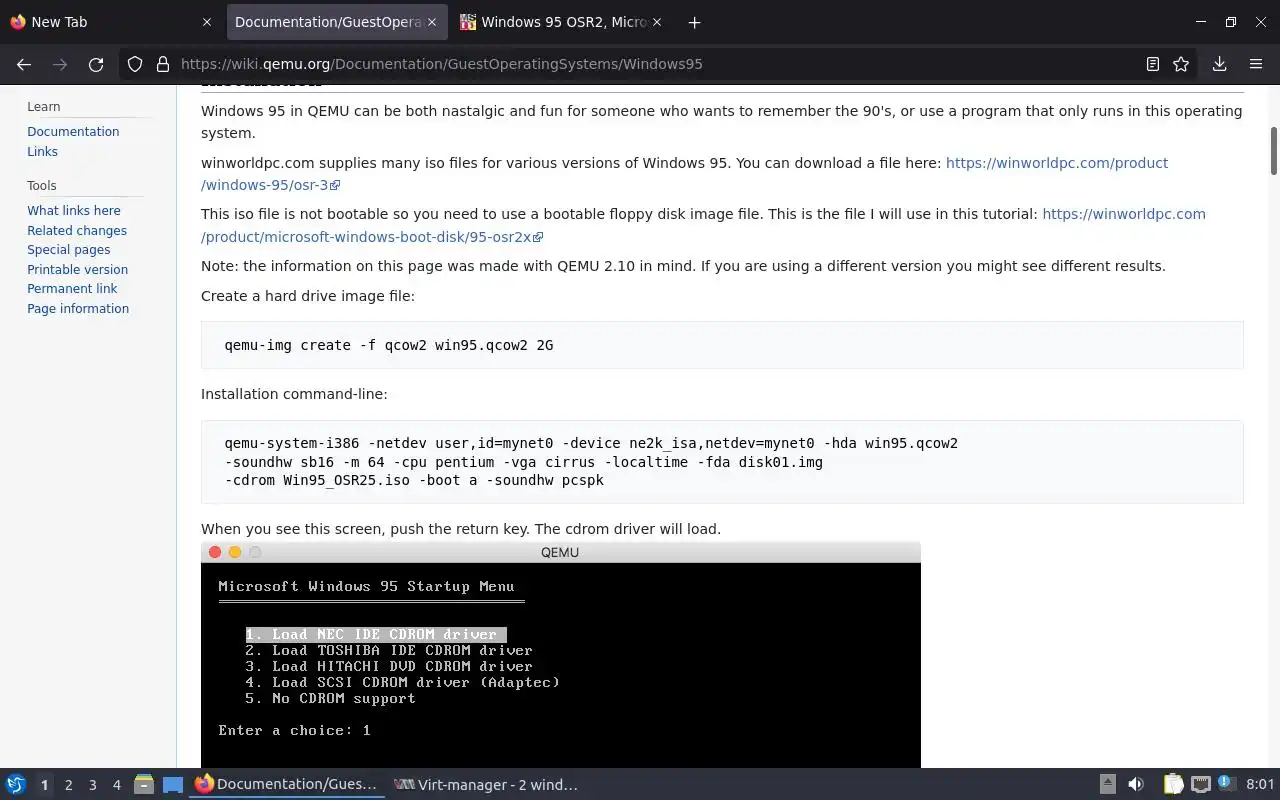The width and height of the screenshot is (1280, 800).
Task: Open the network status tray icon
Action: click(x=1201, y=785)
